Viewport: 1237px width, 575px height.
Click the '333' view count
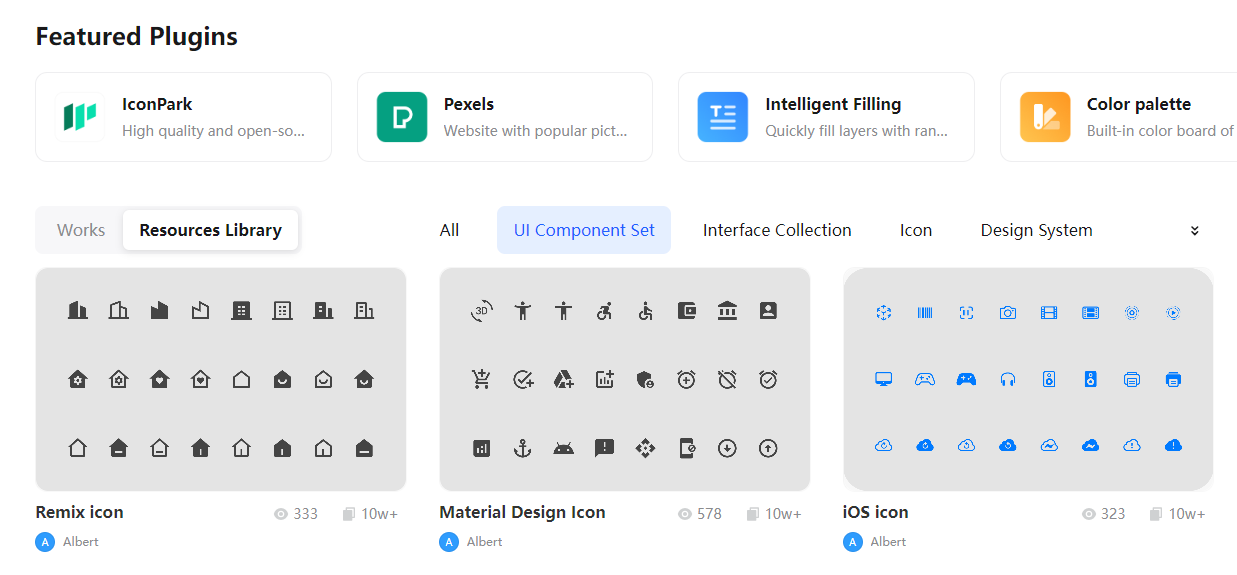[306, 514]
